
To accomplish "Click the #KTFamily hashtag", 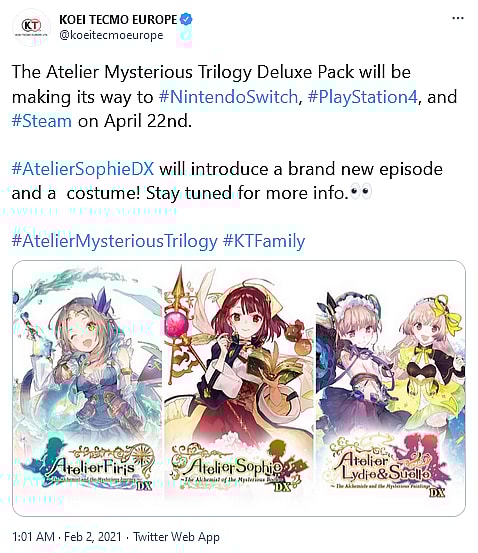I will click(264, 241).
